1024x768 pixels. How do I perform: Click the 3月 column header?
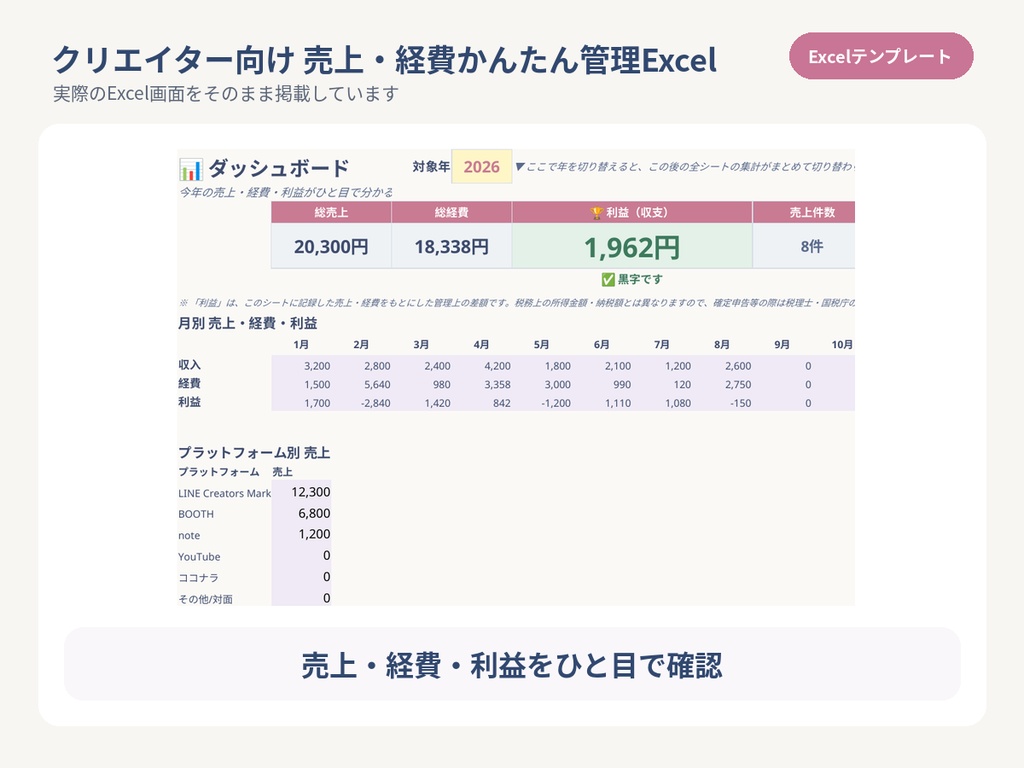pyautogui.click(x=421, y=344)
